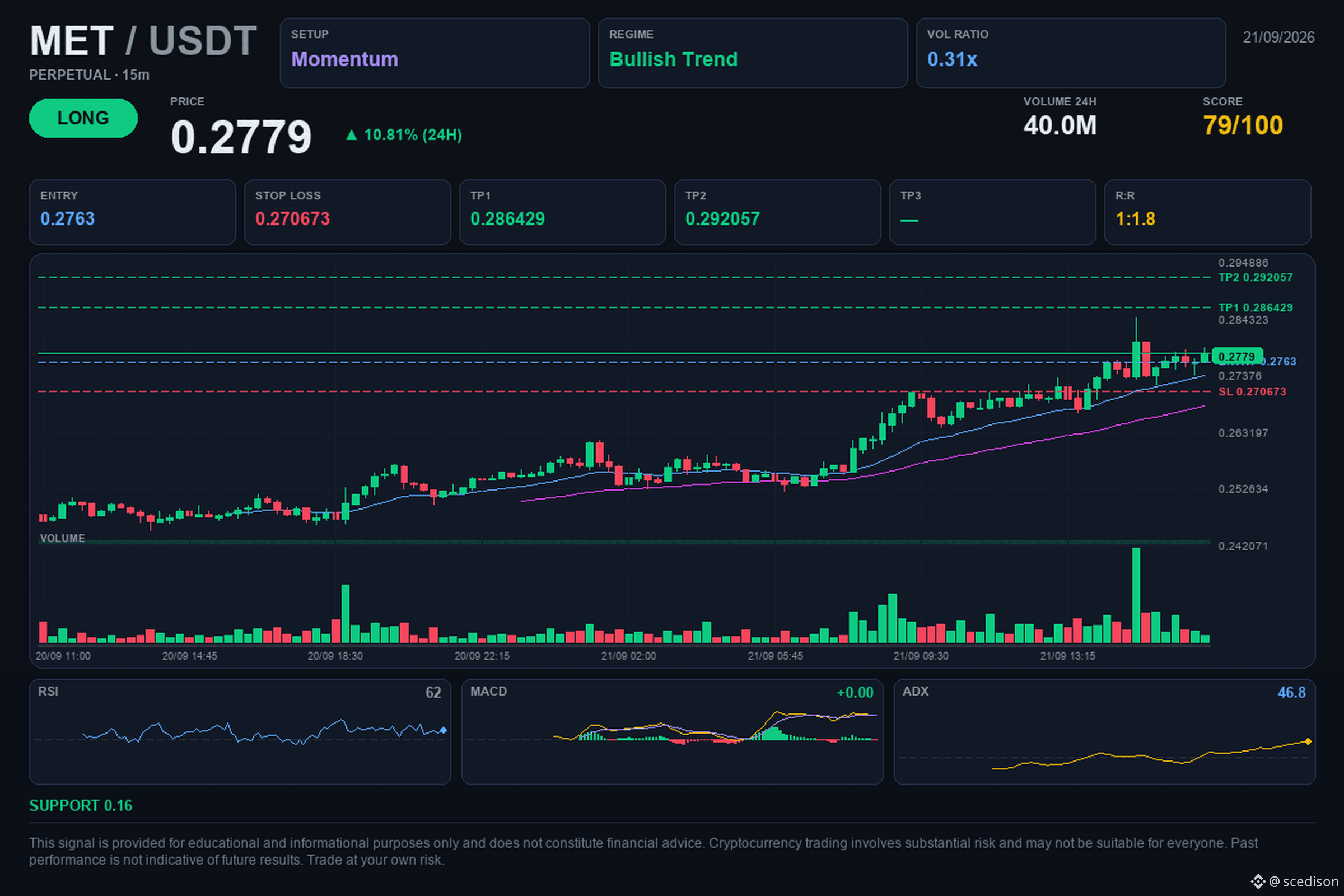Click the 79/100 score value

tap(1243, 125)
